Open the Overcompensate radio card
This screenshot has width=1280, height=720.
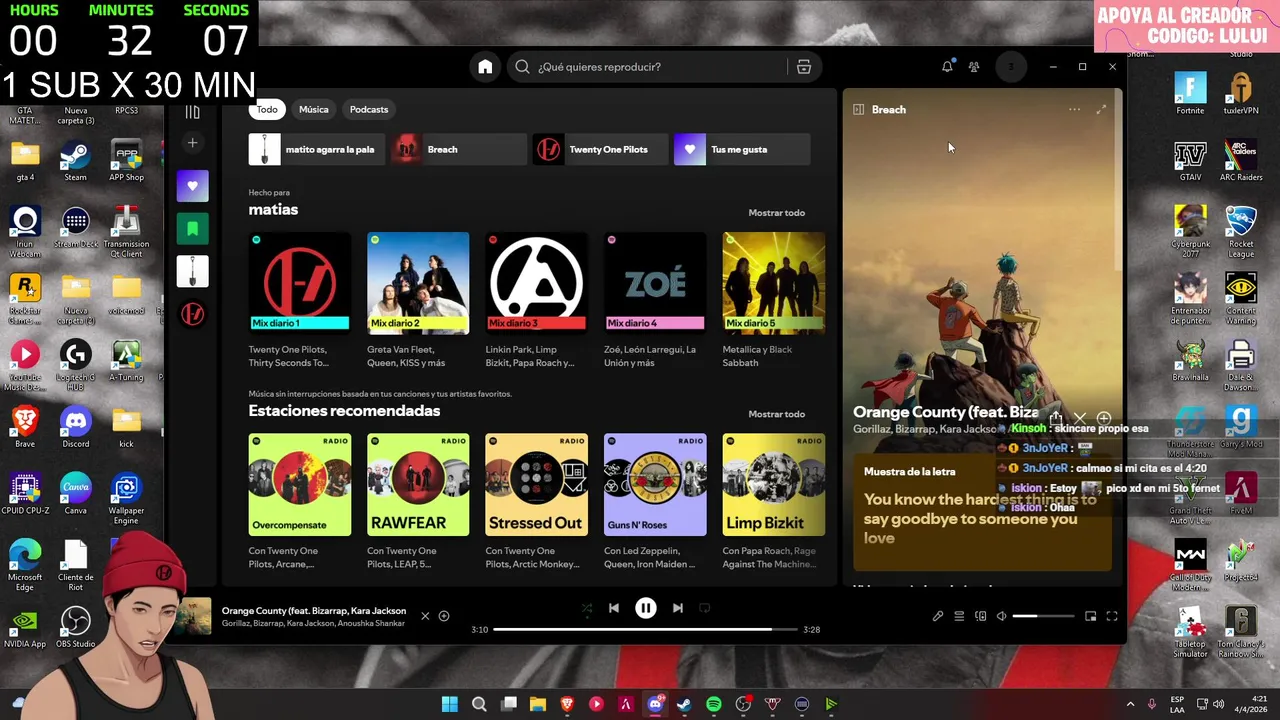point(300,503)
